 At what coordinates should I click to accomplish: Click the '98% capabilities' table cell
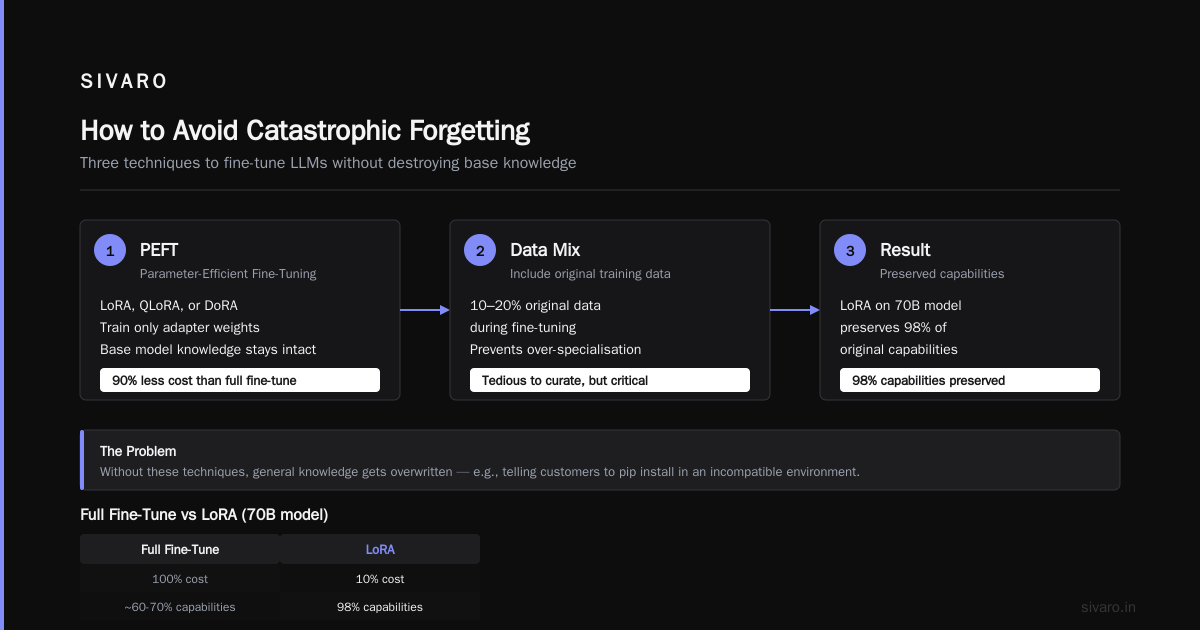[380, 607]
